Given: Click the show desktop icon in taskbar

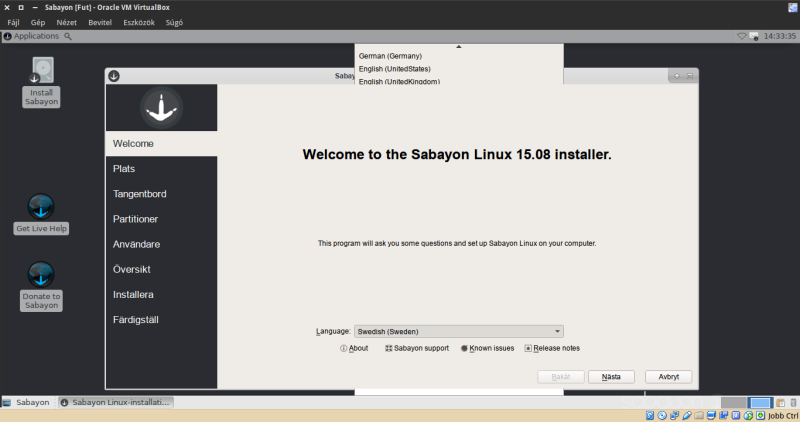Looking at the screenshot, I should coord(7,403).
